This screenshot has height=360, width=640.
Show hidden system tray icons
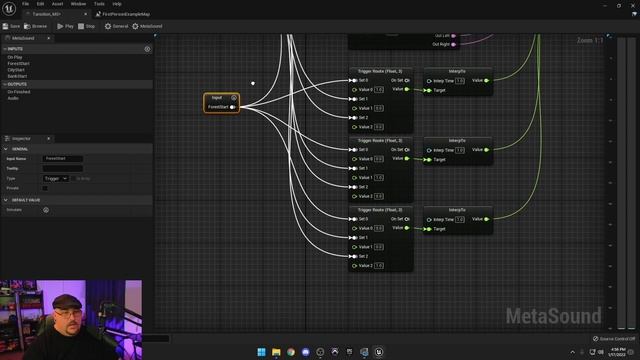click(572, 352)
